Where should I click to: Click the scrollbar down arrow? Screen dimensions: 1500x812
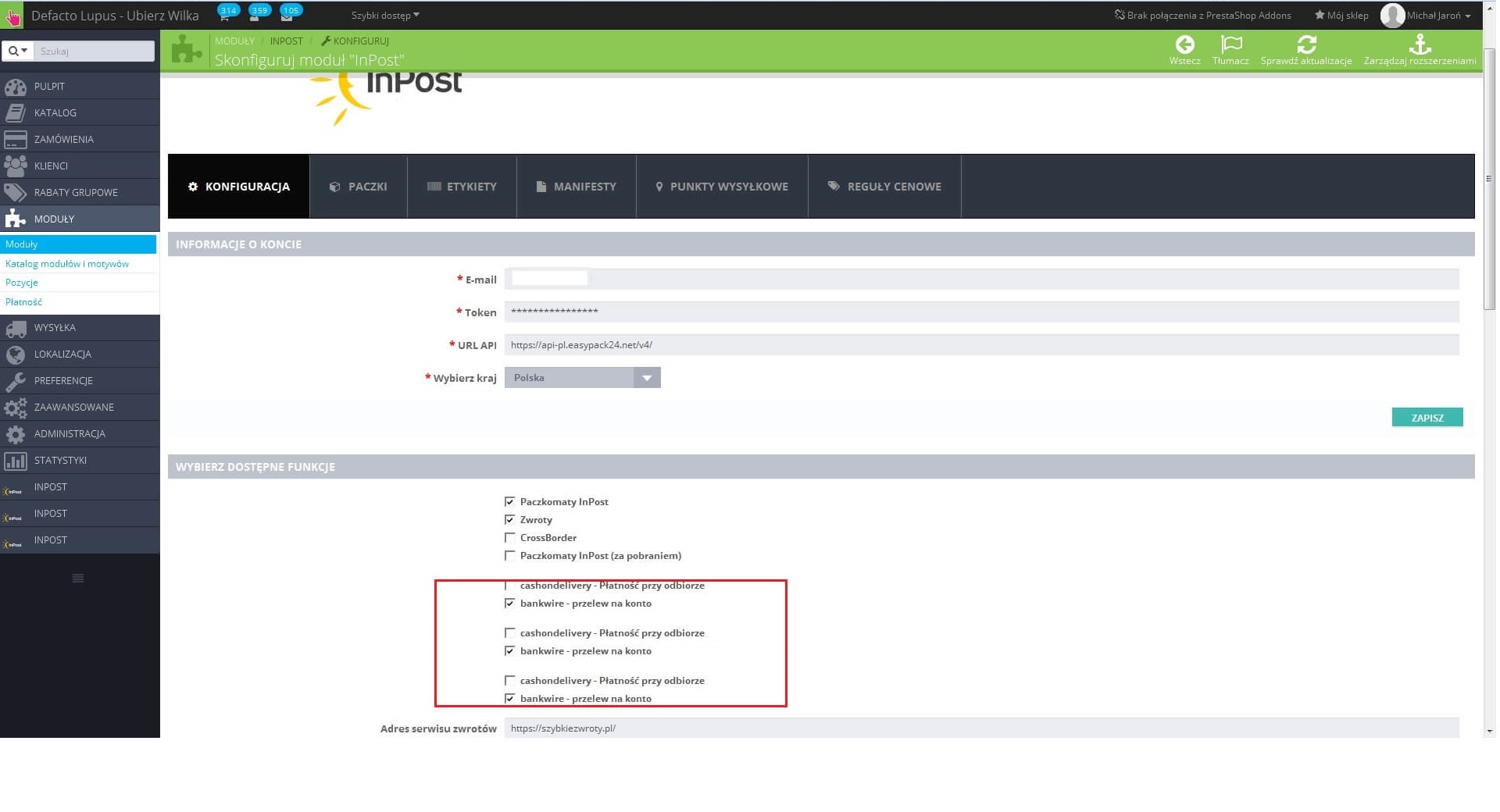pyautogui.click(x=1489, y=732)
